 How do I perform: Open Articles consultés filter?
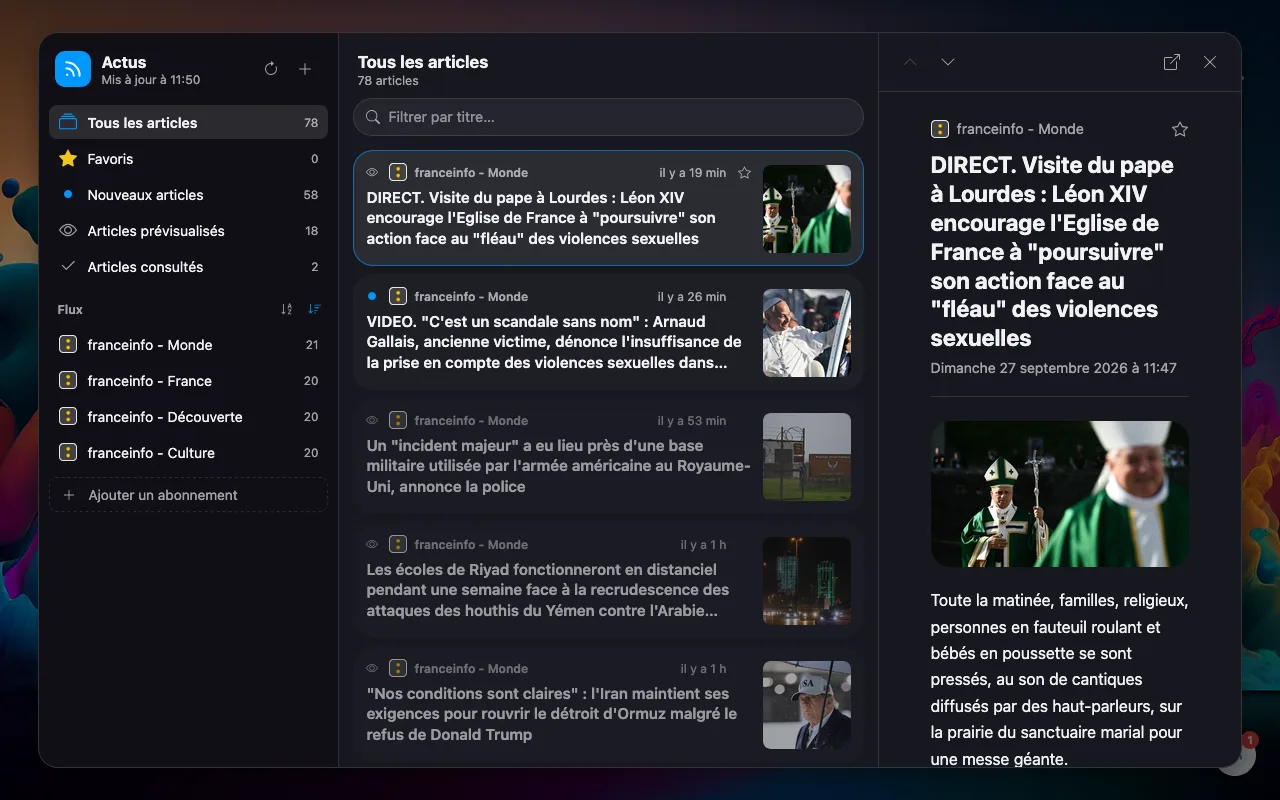point(188,266)
